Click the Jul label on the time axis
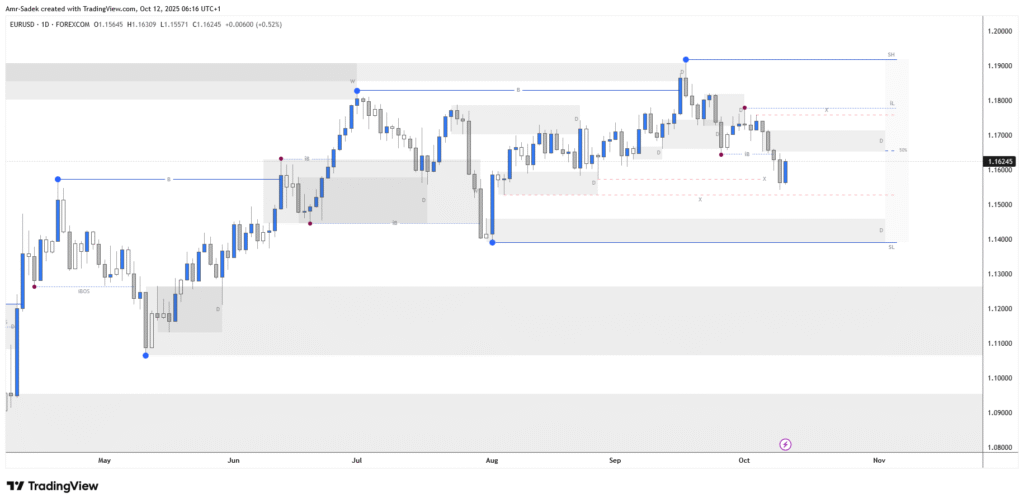This screenshot has width=1024, height=503. (x=357, y=461)
